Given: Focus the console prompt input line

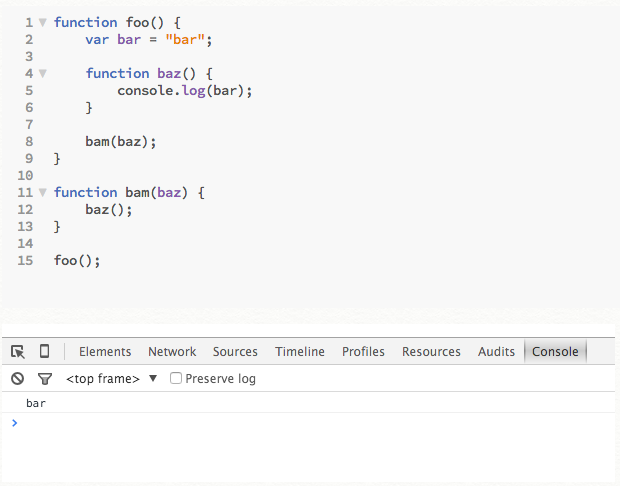Looking at the screenshot, I should [308, 423].
